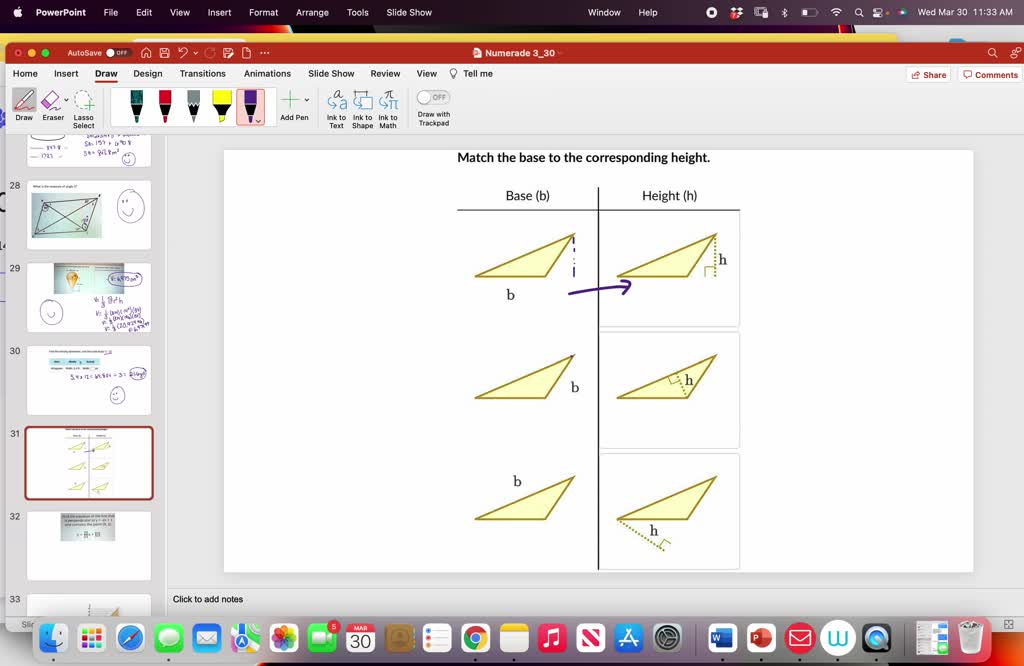Expand the Add Pen dropdown arrow
Screen dimensions: 1024x666
click(307, 100)
